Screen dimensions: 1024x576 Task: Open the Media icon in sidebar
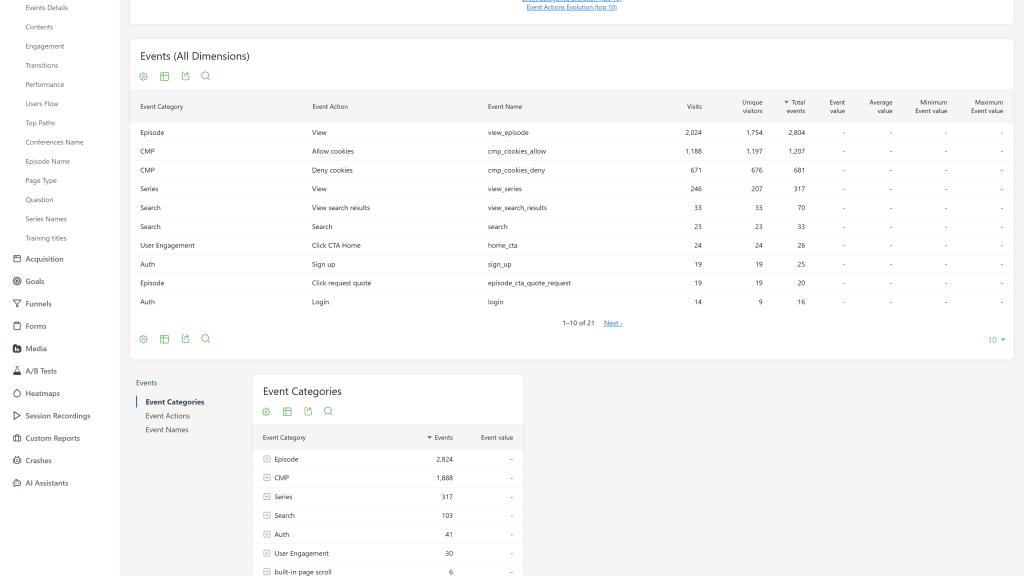[x=17, y=349]
